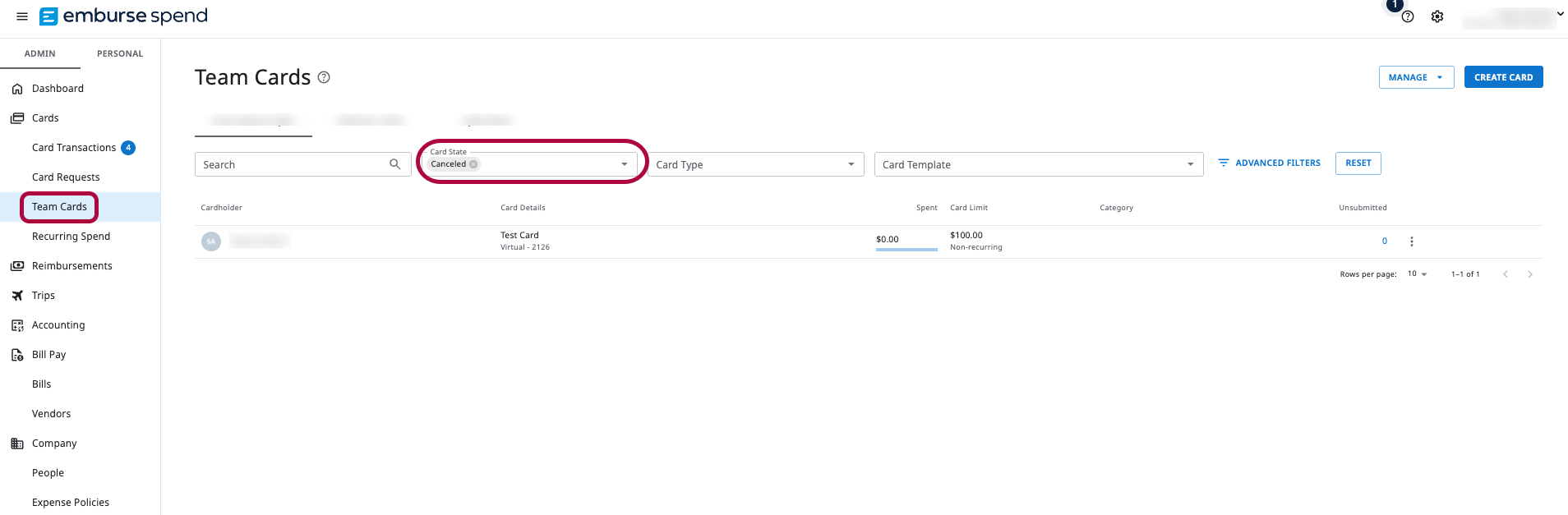Open the Card Type dropdown
This screenshot has width=1568, height=515.
851,164
